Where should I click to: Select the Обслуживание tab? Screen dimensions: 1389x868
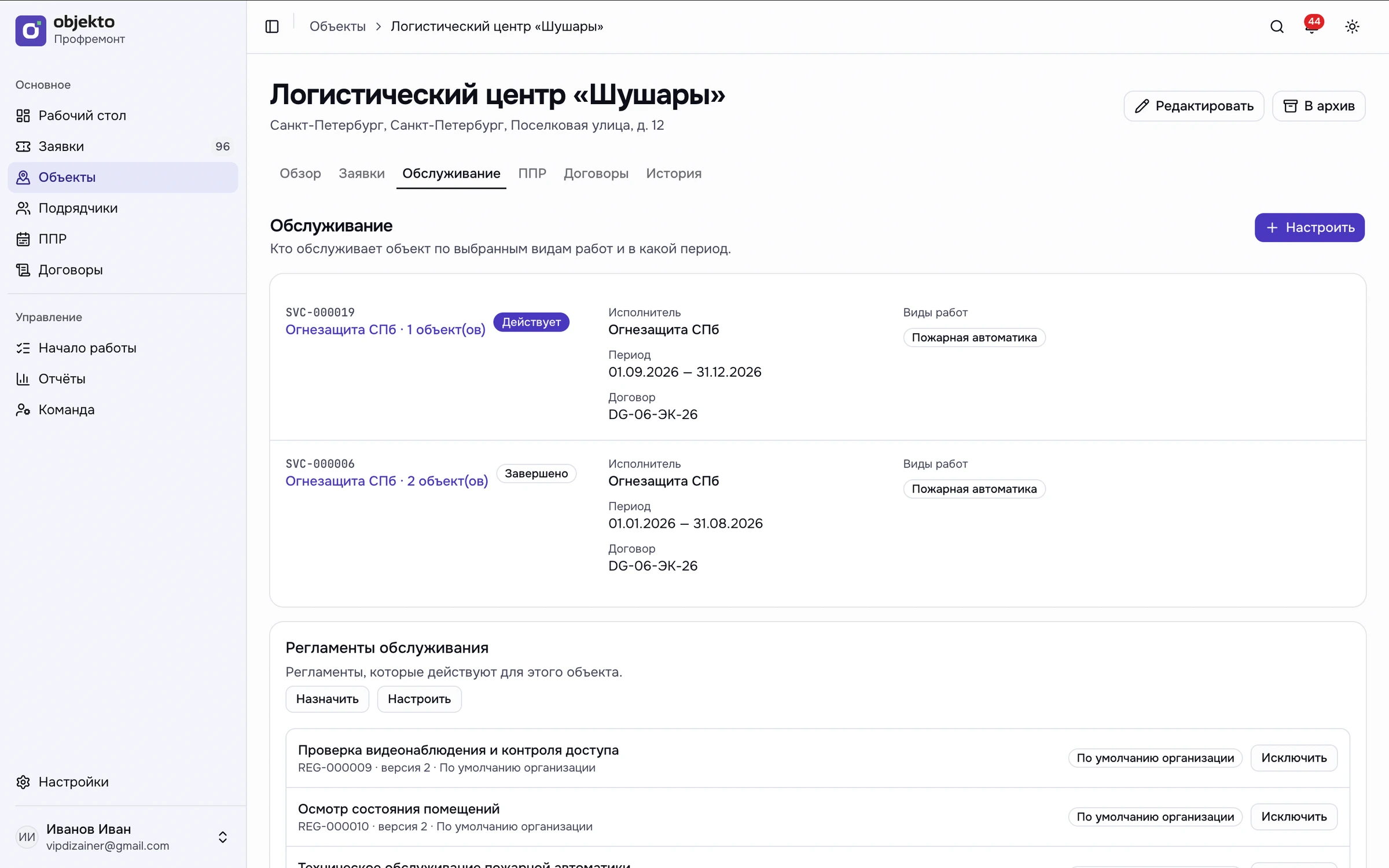(x=451, y=174)
